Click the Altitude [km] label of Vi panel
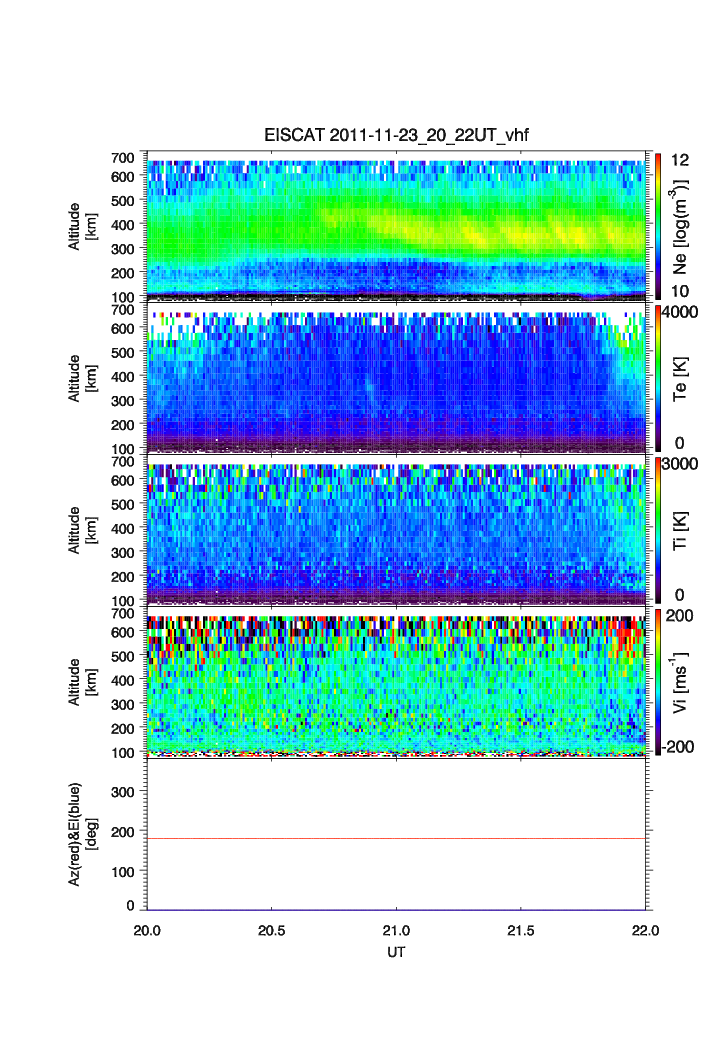Screen dimensions: 708x1062 [81, 682]
